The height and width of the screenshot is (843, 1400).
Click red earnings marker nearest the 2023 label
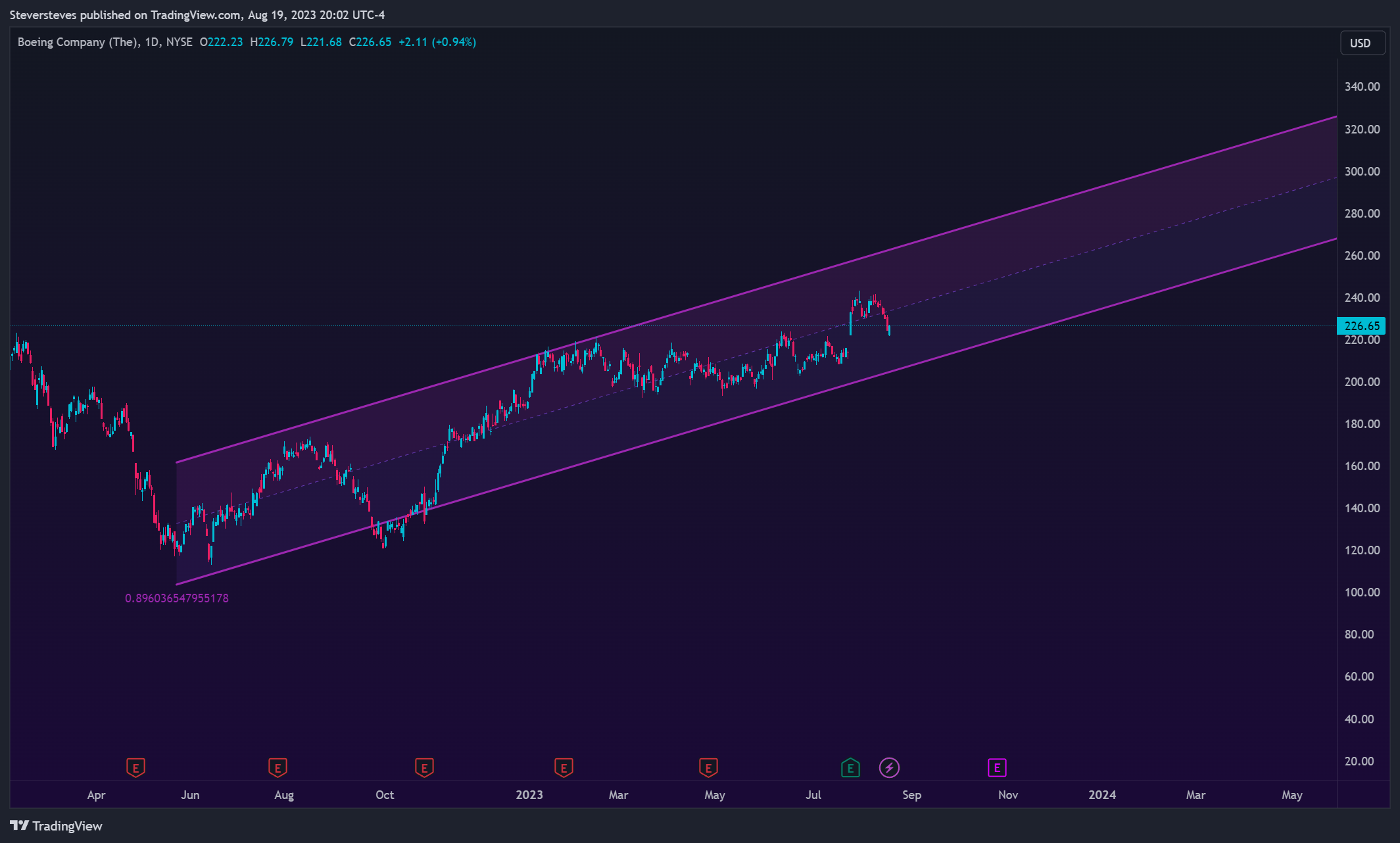coord(564,767)
